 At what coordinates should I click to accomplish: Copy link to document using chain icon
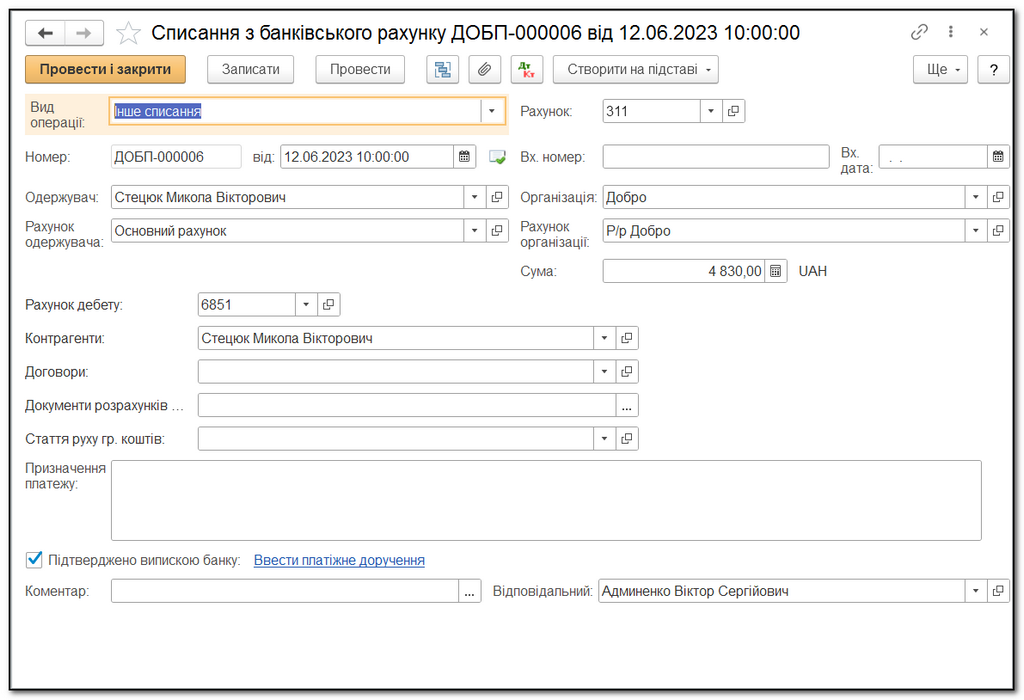tap(919, 31)
